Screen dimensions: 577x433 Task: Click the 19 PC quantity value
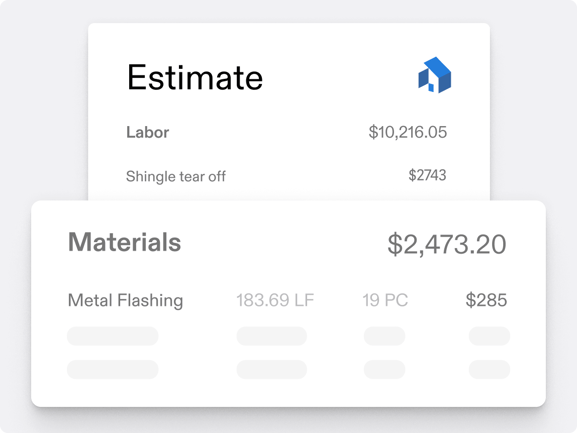pyautogui.click(x=385, y=300)
